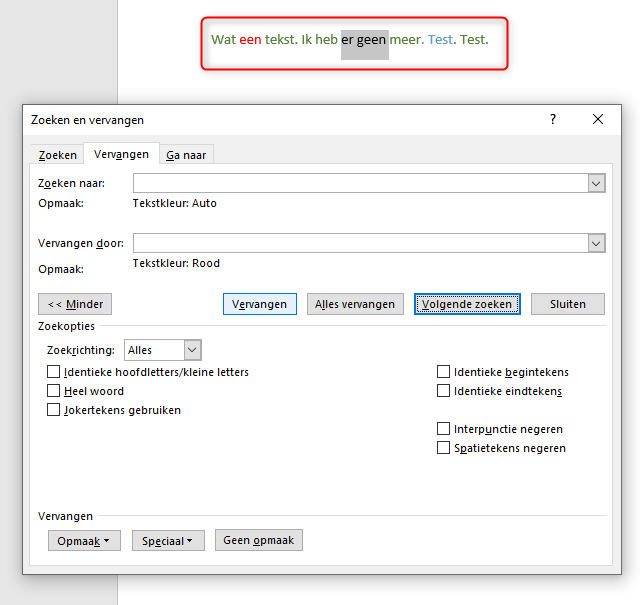Toggle Interpunctie negeren checkbox
The image size is (640, 605).
(444, 429)
